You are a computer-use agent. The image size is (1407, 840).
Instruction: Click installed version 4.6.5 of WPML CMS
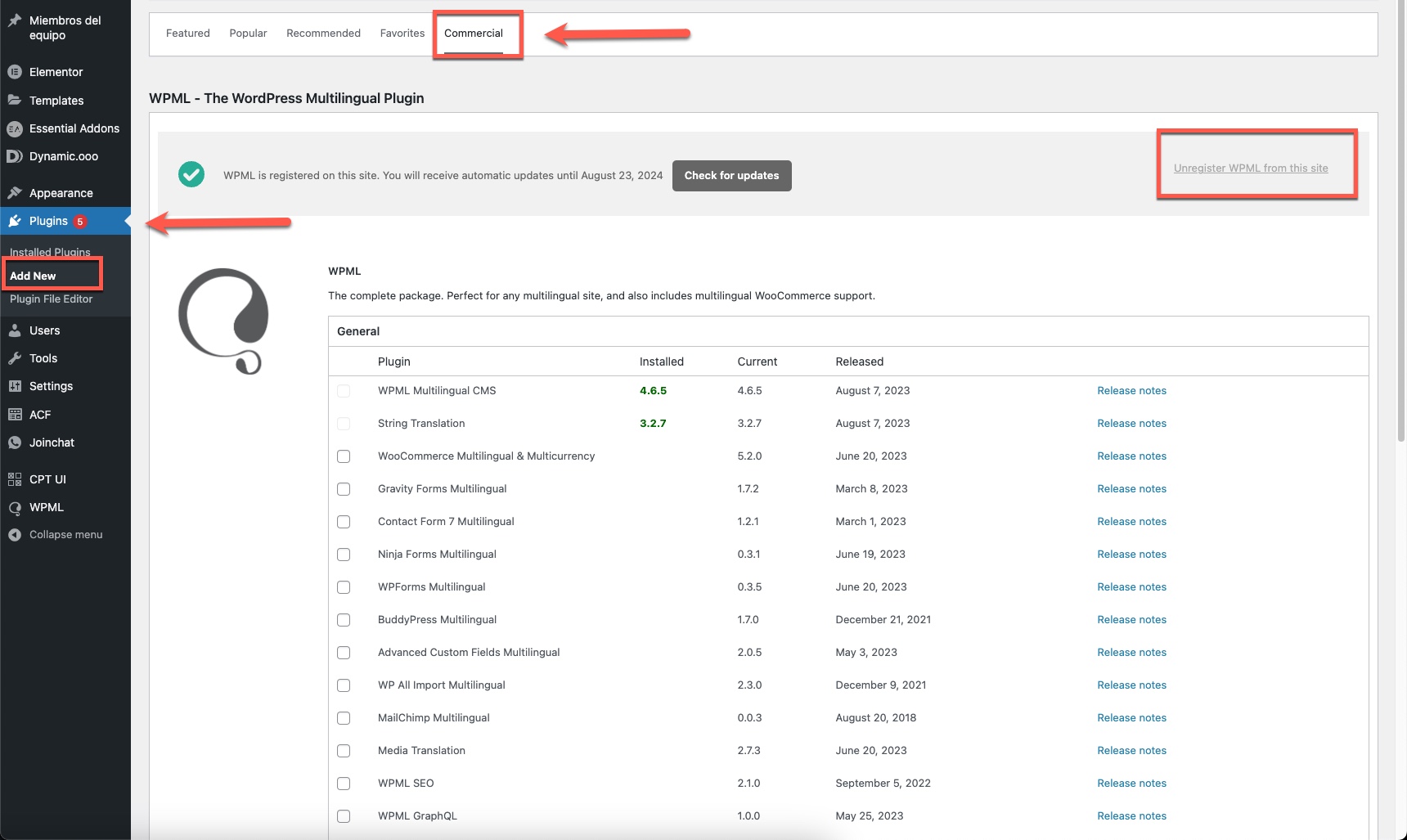point(653,391)
